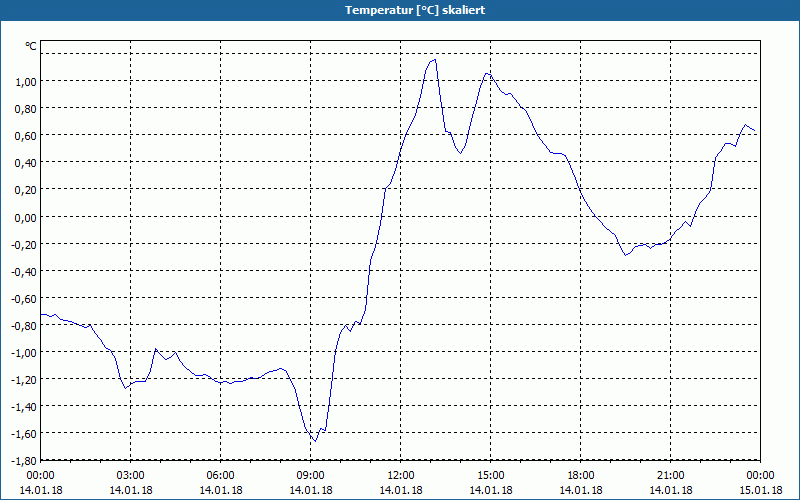Click the 0,60 y-axis label
This screenshot has width=800, height=500.
click(26, 135)
